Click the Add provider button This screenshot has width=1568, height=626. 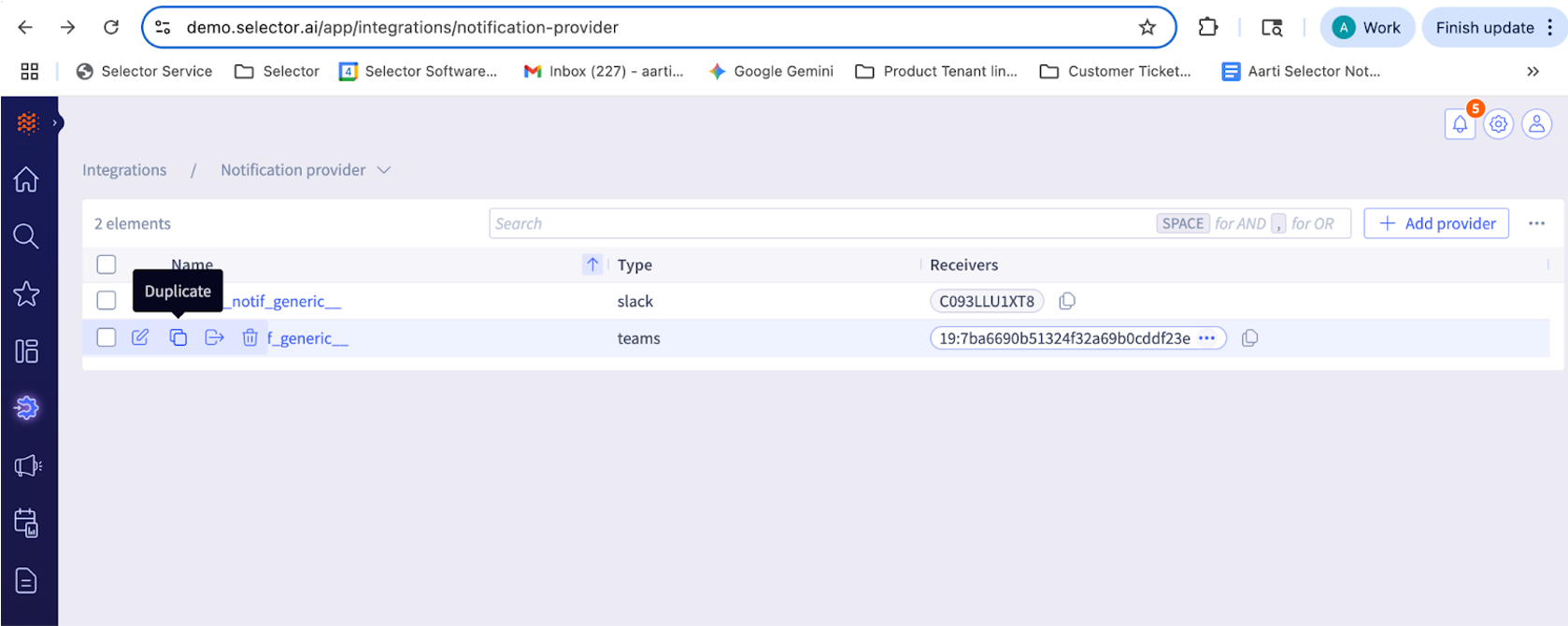point(1436,223)
